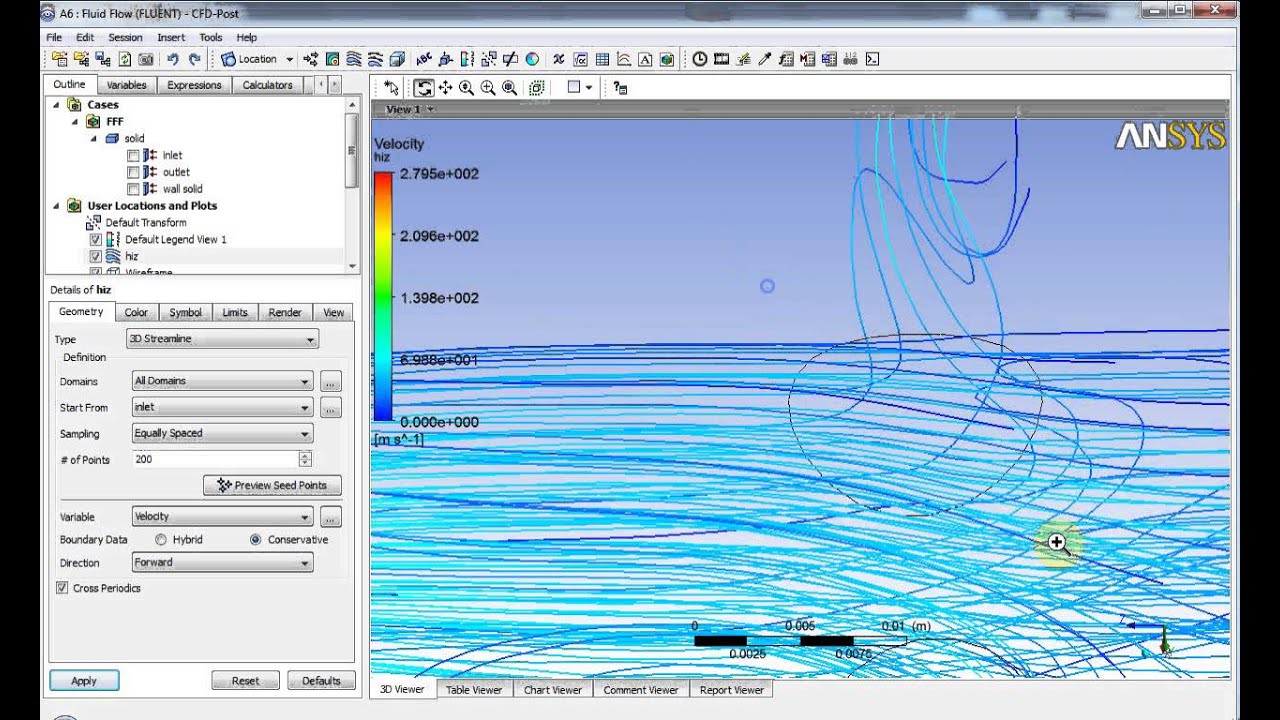Select the Rotate viewer tool
The width and height of the screenshot is (1280, 720).
[x=424, y=88]
